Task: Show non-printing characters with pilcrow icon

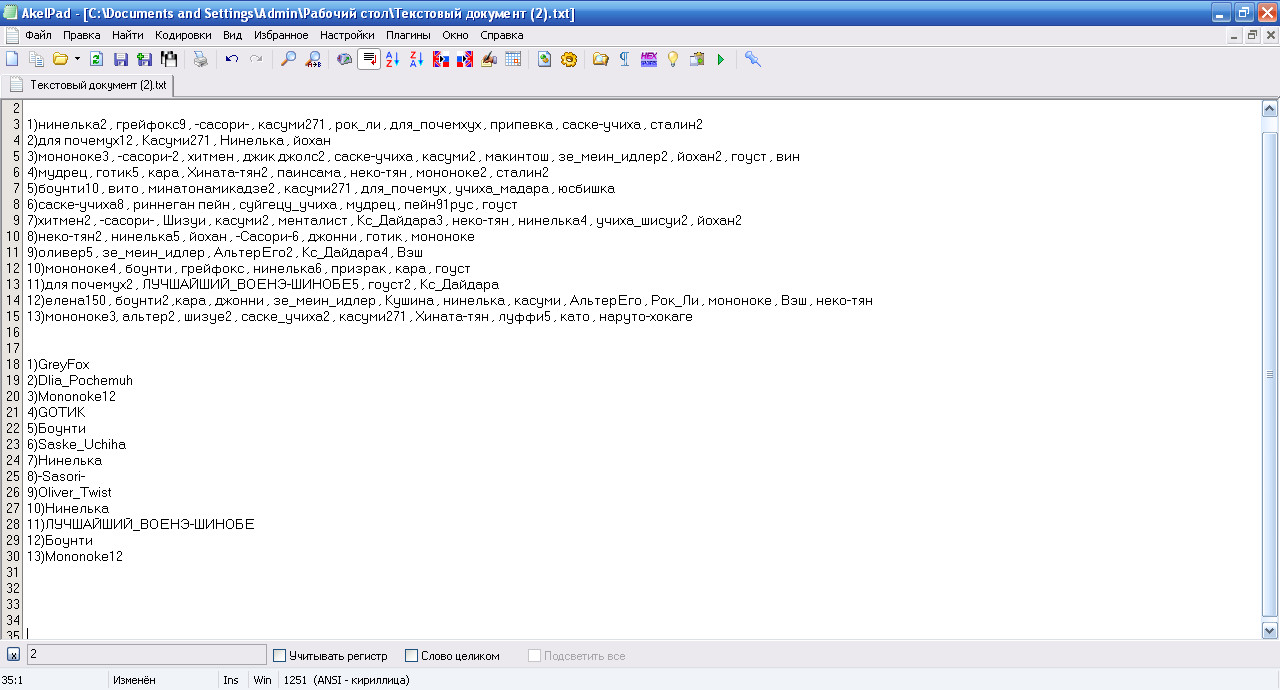Action: (624, 60)
